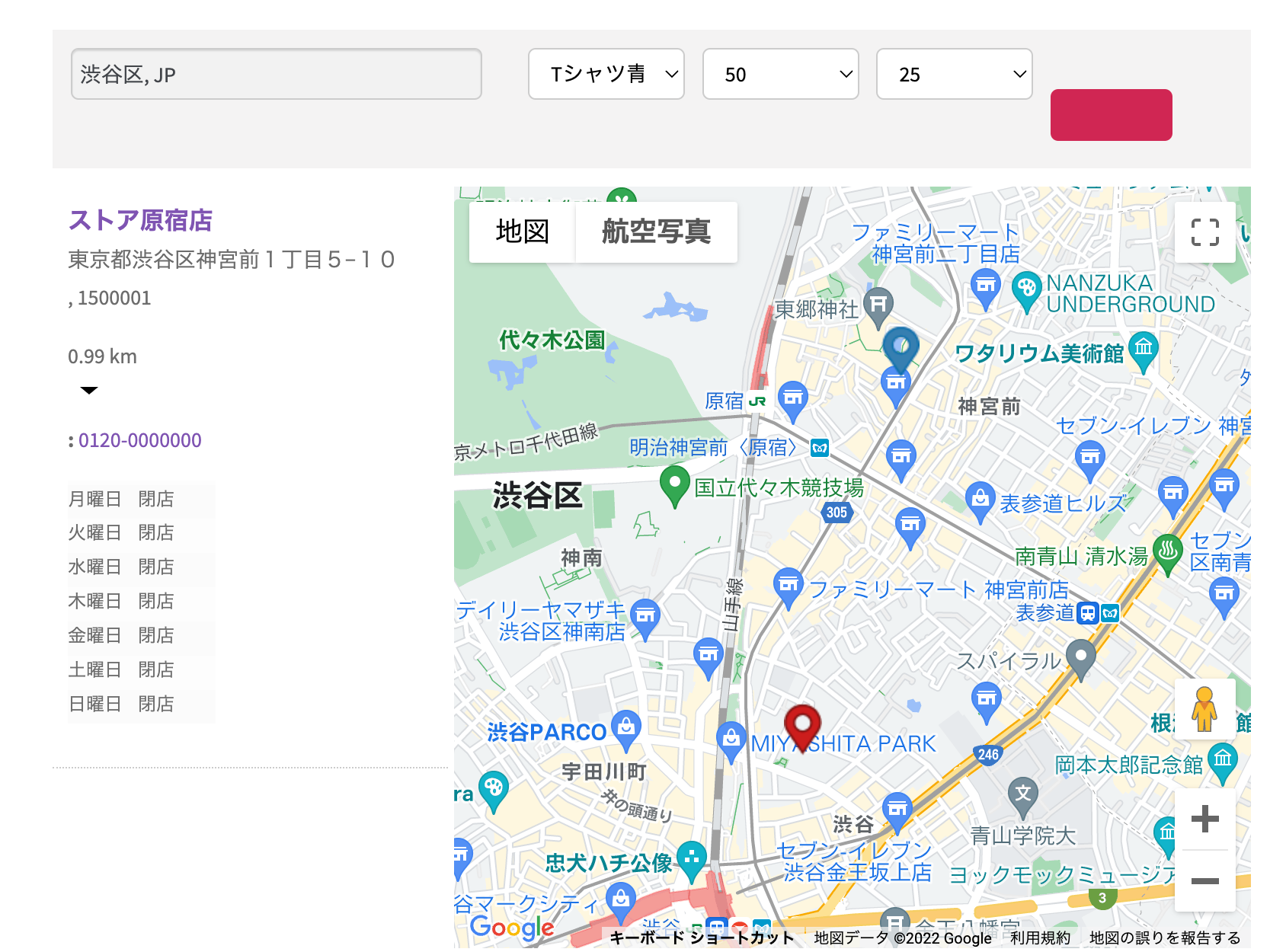Click the 表参道 station train icon

(x=1089, y=612)
